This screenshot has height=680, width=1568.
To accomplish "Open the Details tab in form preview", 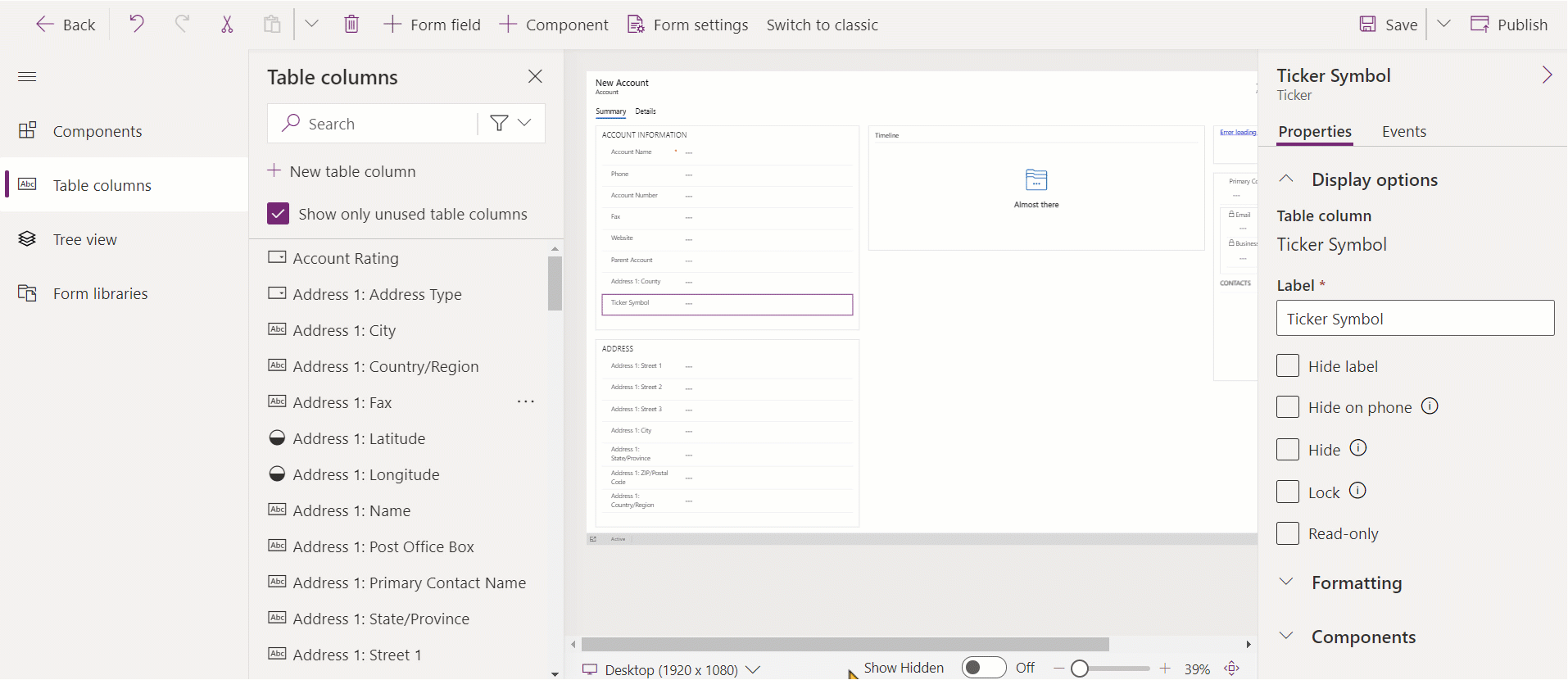I will pos(646,111).
